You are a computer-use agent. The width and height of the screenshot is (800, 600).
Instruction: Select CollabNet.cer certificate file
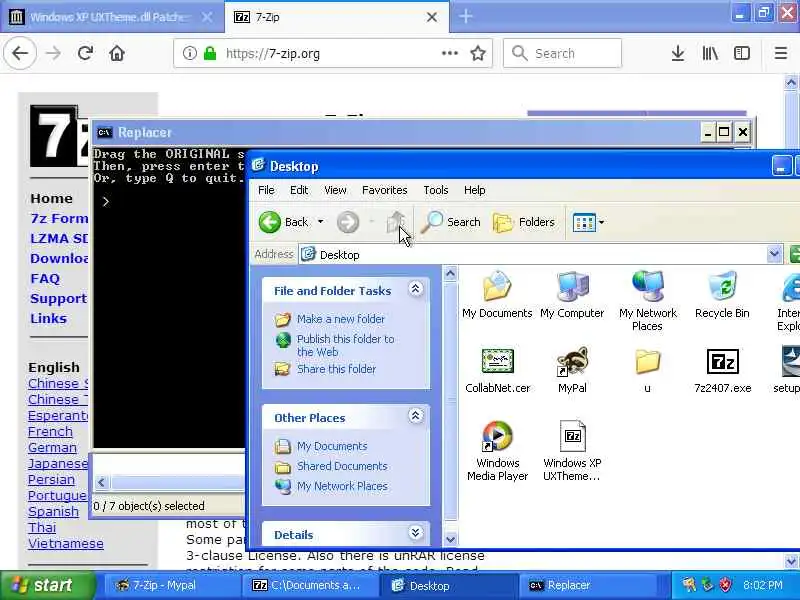pos(497,370)
